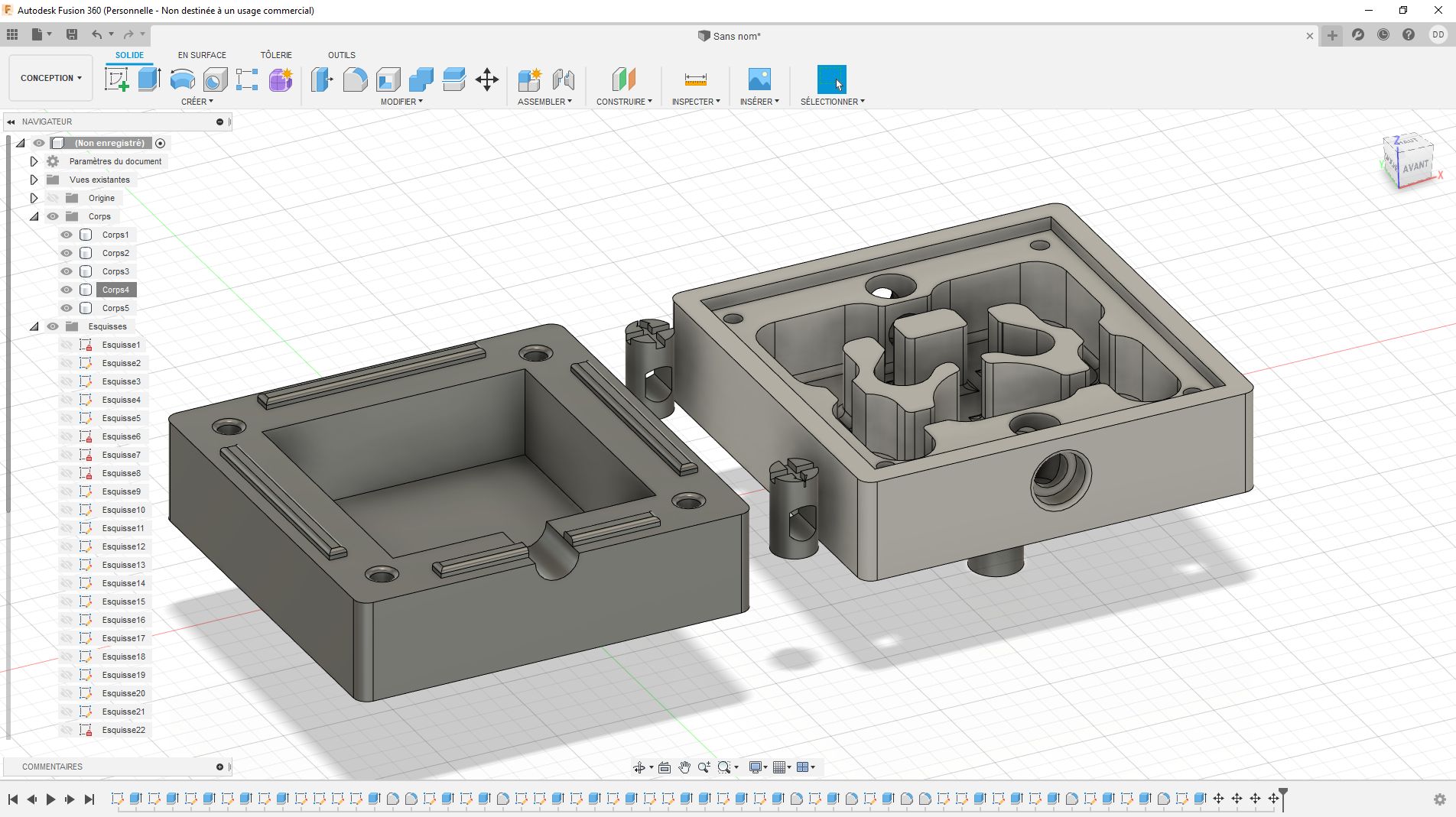Switch to the EN SURFACE tab

coord(202,55)
